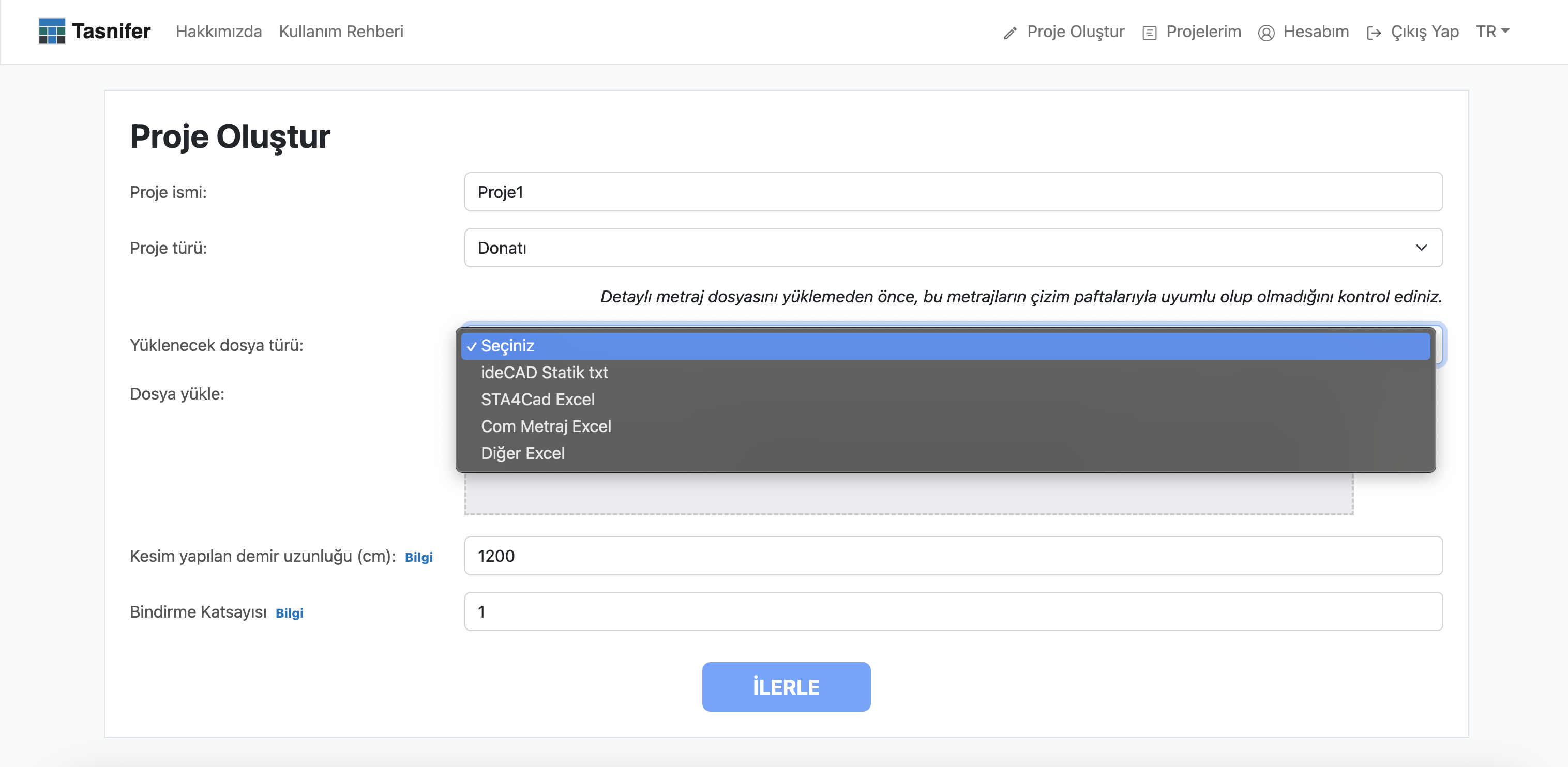Click the Proje ismi label

tap(168, 192)
